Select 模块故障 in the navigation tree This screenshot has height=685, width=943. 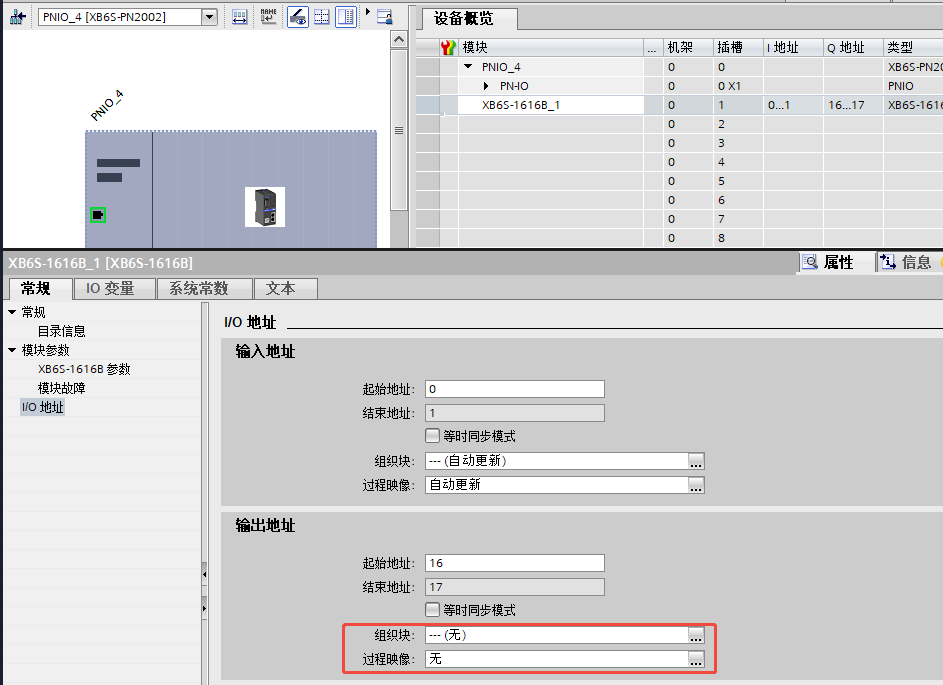click(61, 388)
